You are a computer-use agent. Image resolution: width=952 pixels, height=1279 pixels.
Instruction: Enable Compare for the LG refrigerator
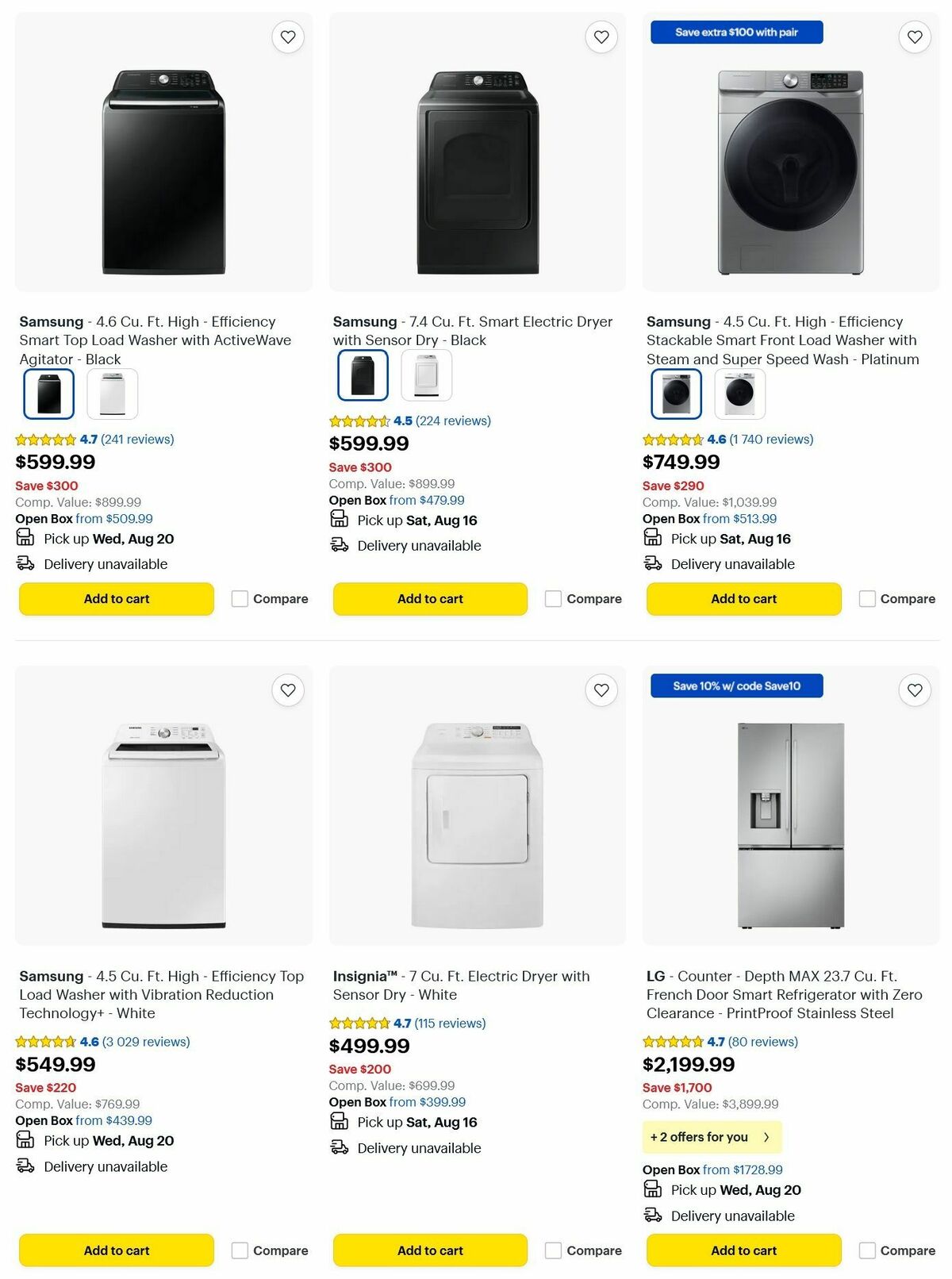point(866,1250)
